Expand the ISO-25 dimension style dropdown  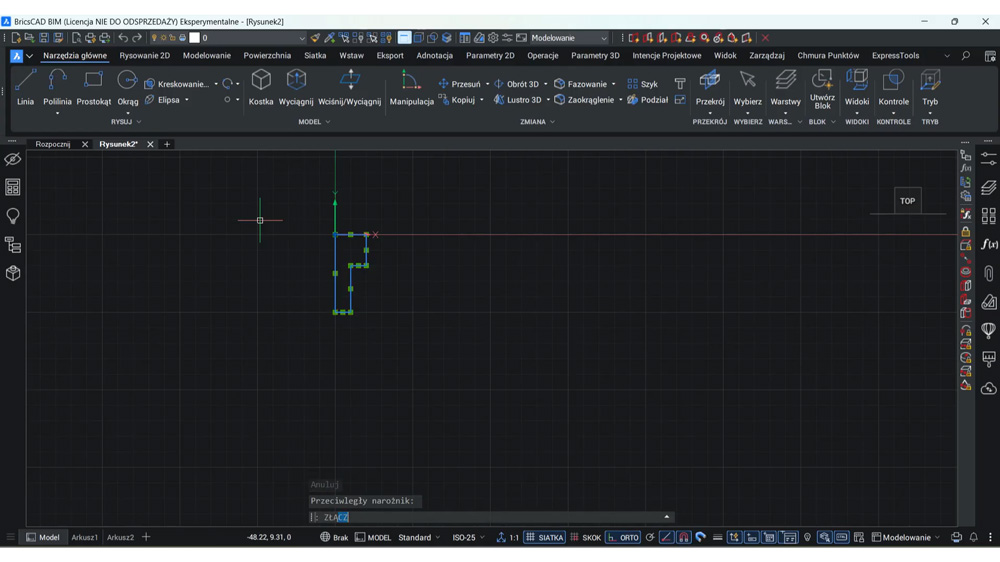click(x=468, y=537)
